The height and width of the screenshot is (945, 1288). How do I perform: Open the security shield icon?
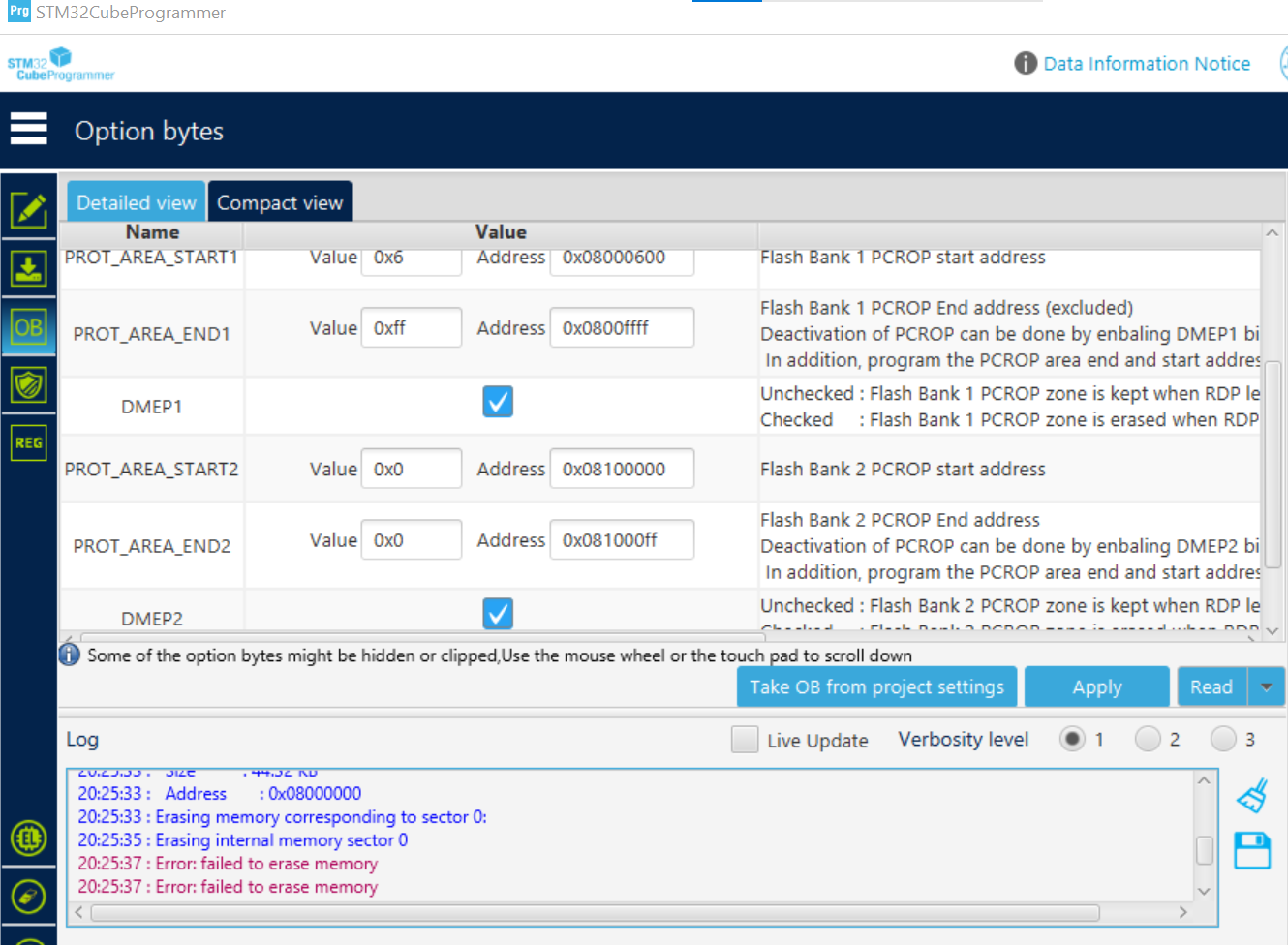coord(29,385)
